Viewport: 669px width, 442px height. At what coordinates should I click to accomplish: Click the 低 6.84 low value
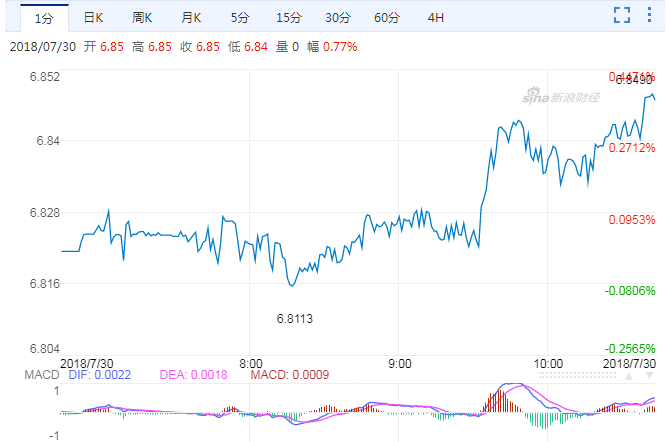point(248,47)
